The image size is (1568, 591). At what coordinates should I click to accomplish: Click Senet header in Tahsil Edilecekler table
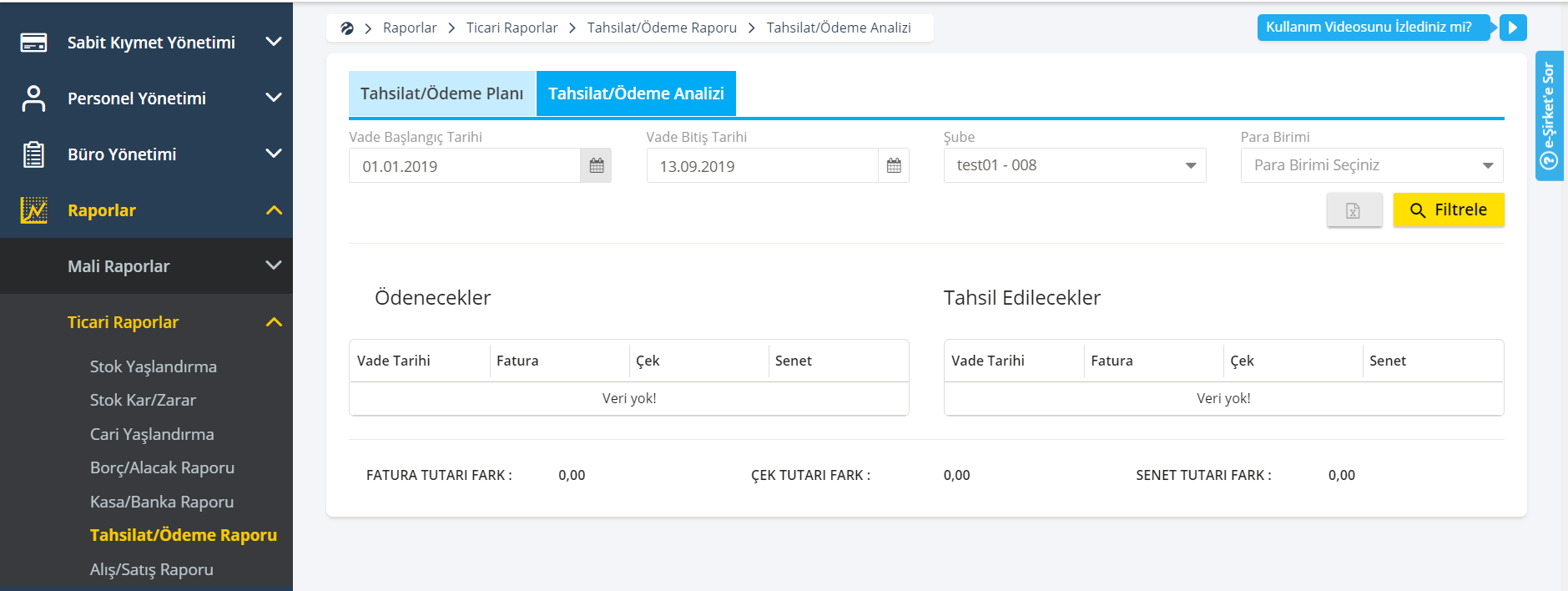click(x=1388, y=361)
